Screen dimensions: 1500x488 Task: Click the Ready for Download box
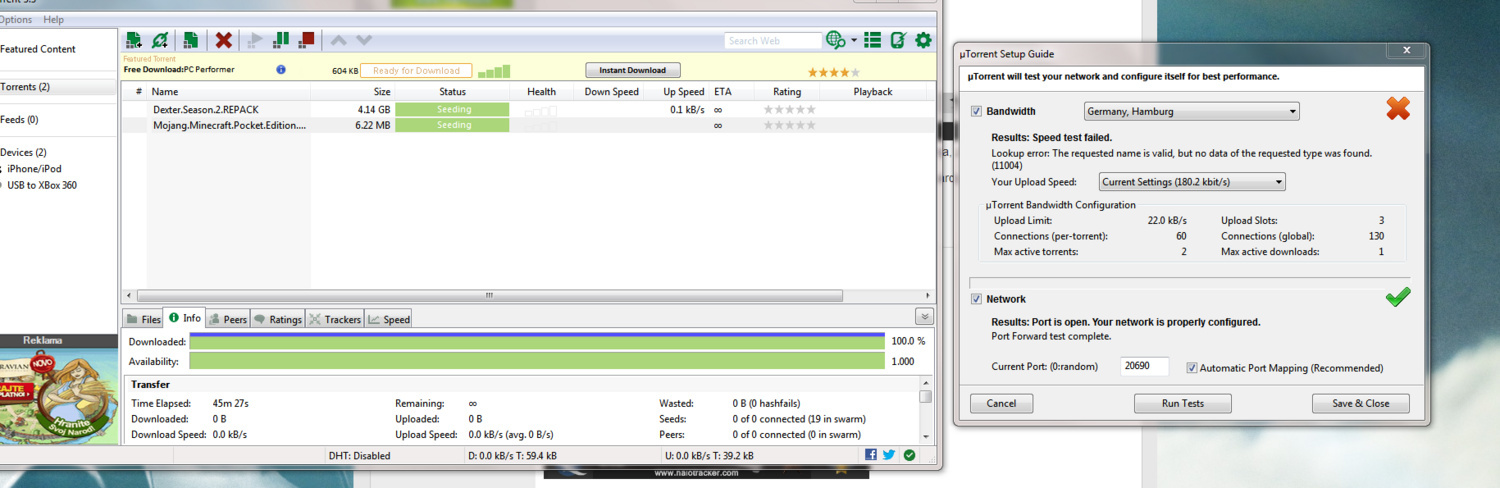(x=416, y=71)
